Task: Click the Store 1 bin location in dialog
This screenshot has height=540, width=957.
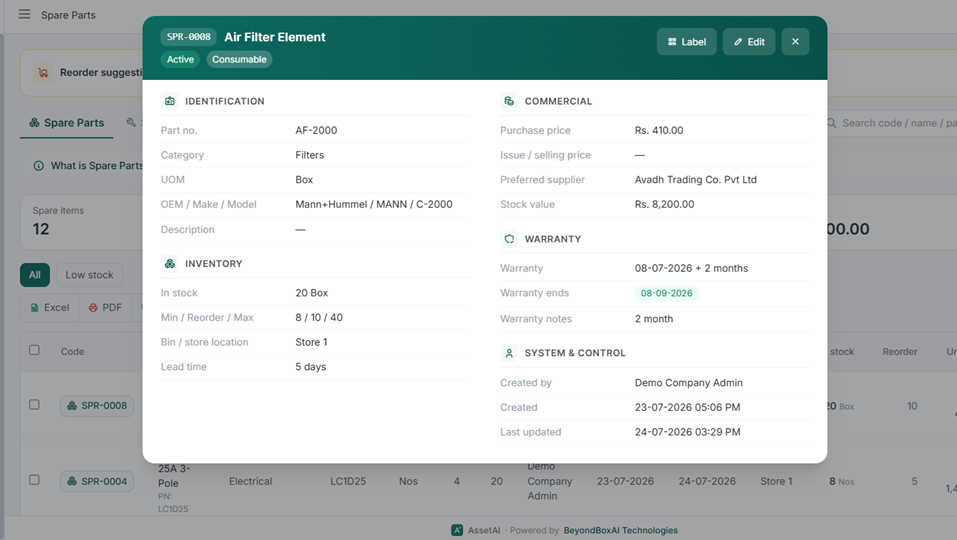Action: point(311,342)
